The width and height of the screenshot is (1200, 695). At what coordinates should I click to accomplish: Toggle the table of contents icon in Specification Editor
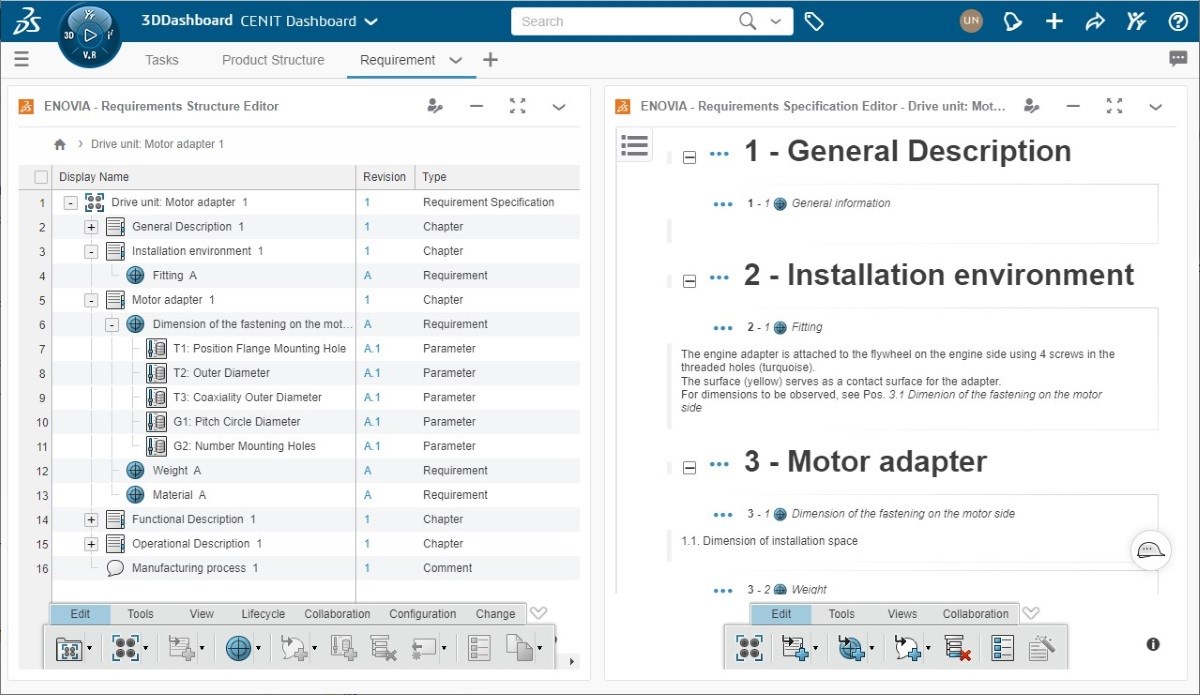(635, 145)
